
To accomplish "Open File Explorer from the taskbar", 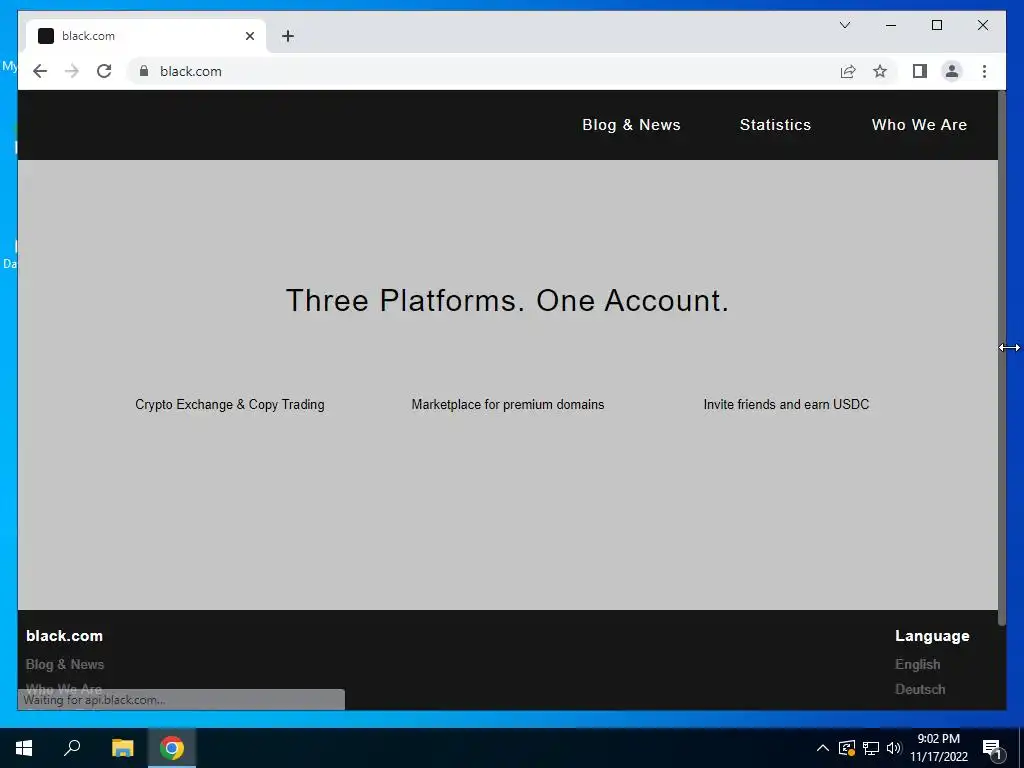I will [x=122, y=748].
